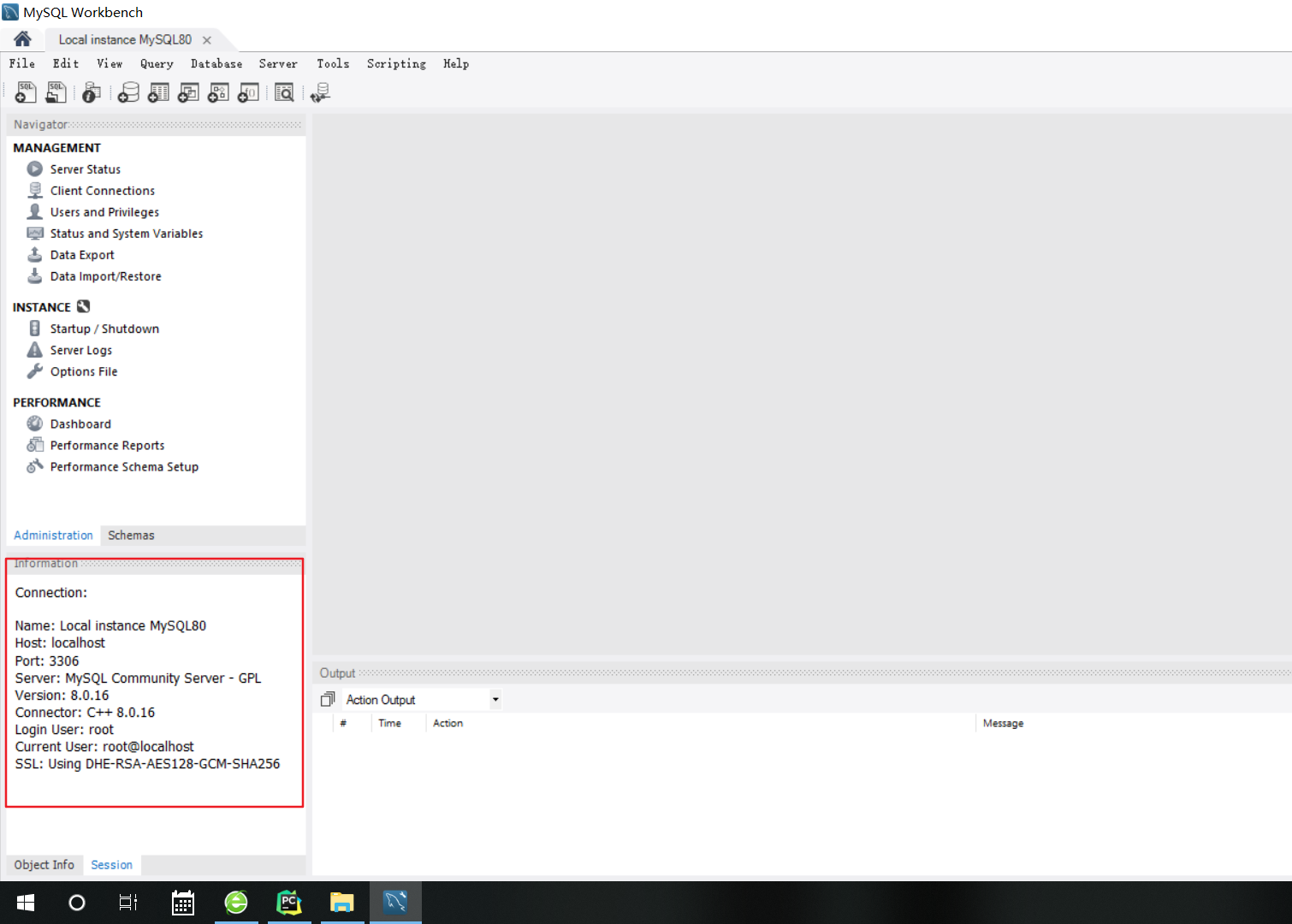Image resolution: width=1292 pixels, height=924 pixels.
Task: Click 'Current User: root@localhost' text
Action: point(104,747)
